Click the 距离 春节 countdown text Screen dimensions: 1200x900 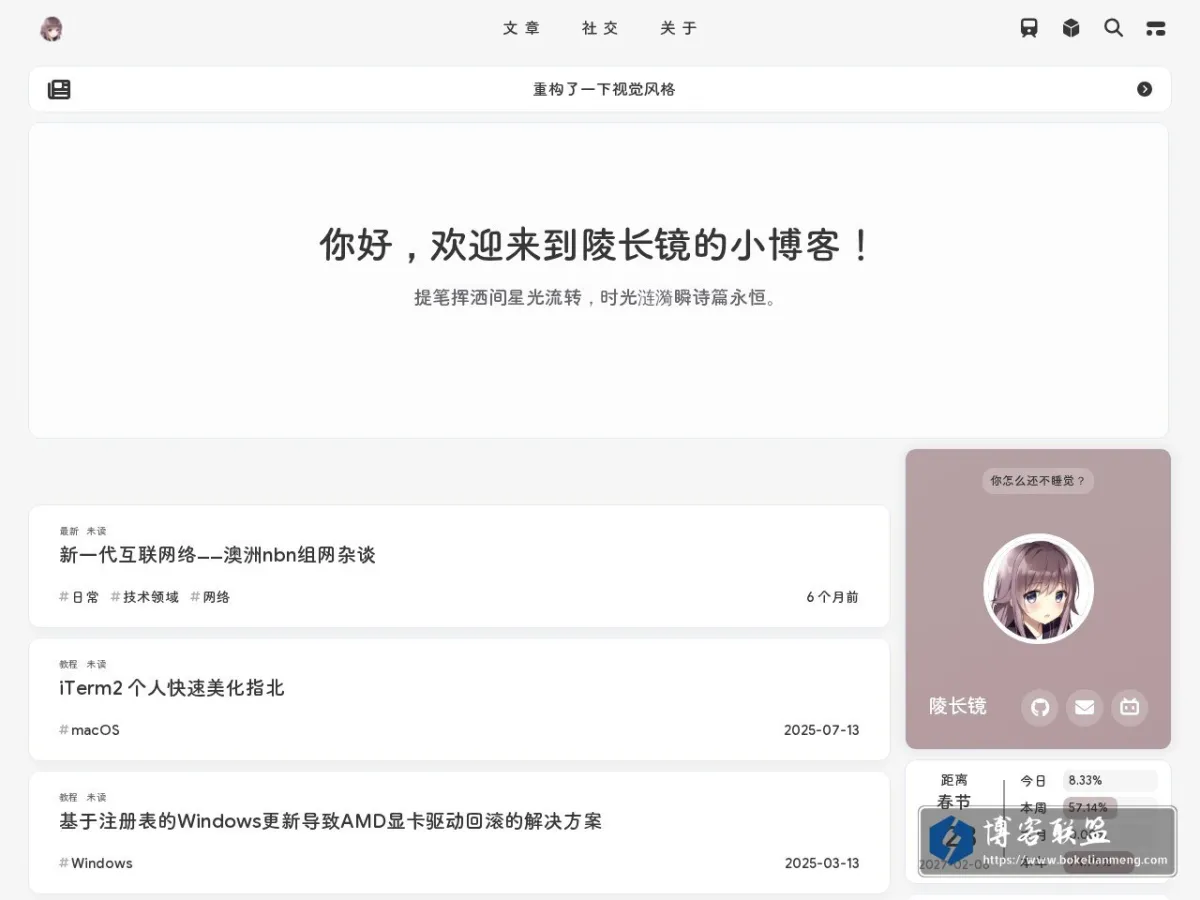click(x=954, y=791)
